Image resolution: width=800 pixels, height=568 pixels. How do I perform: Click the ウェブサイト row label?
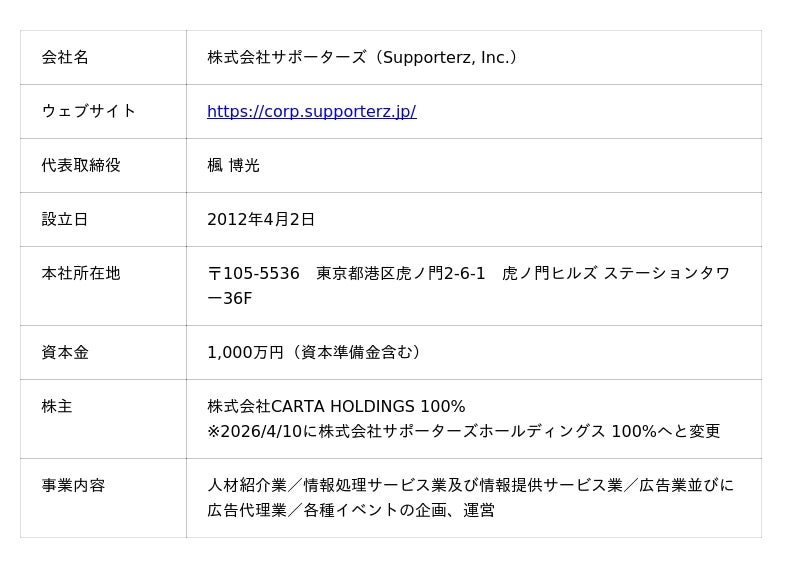88,112
